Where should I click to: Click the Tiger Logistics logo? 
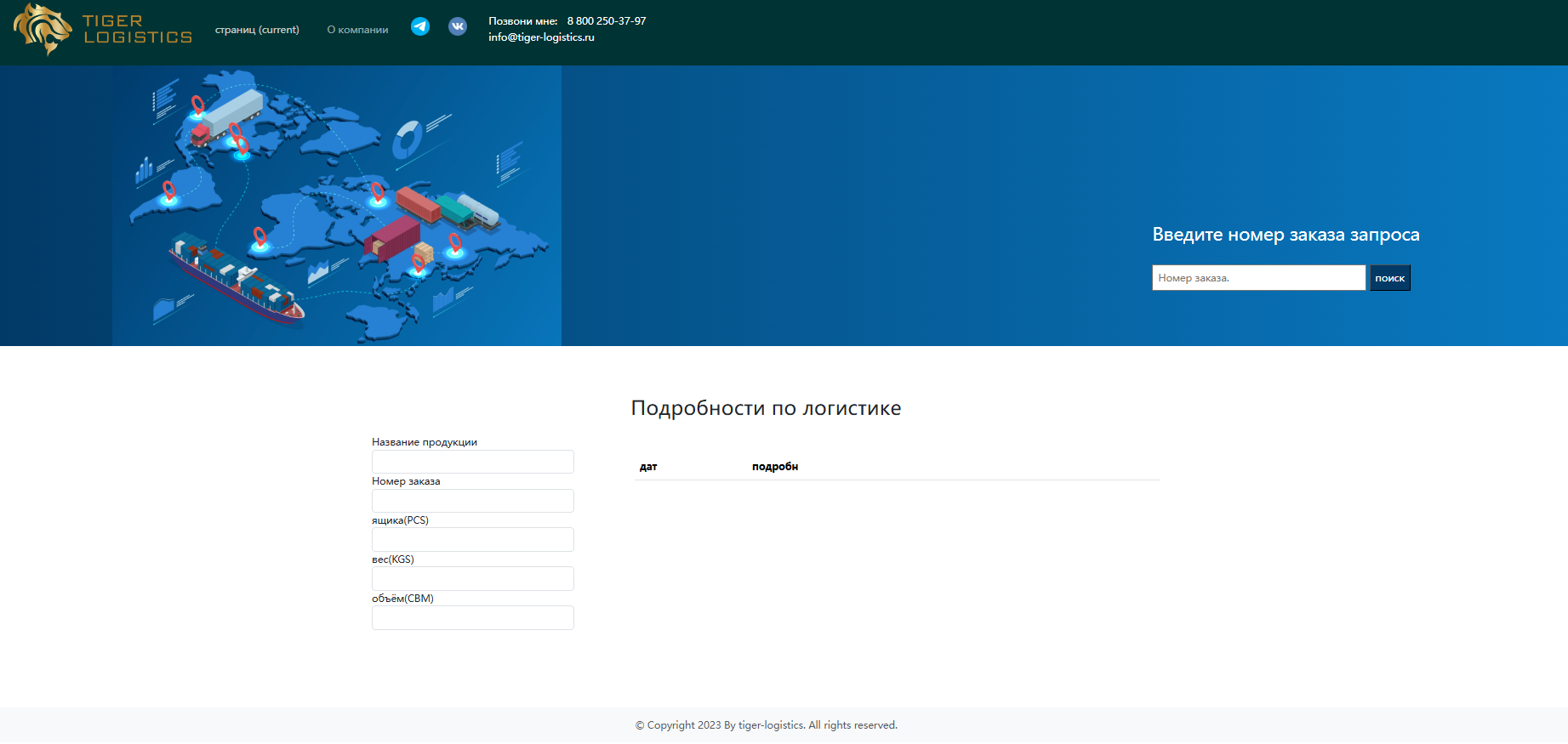click(x=103, y=30)
